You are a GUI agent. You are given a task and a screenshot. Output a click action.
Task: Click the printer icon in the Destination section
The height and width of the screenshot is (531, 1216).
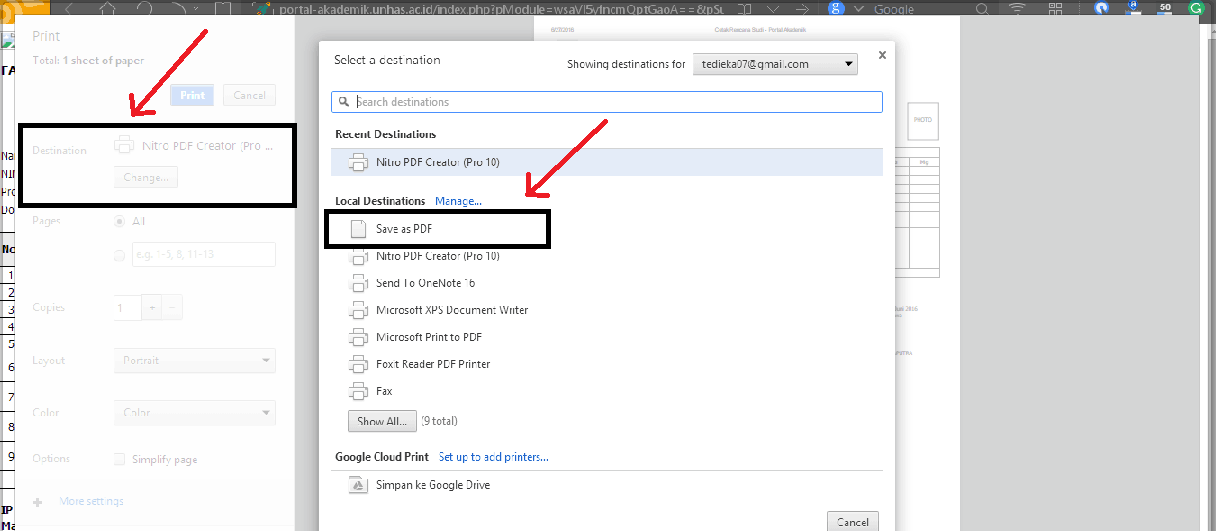(124, 145)
